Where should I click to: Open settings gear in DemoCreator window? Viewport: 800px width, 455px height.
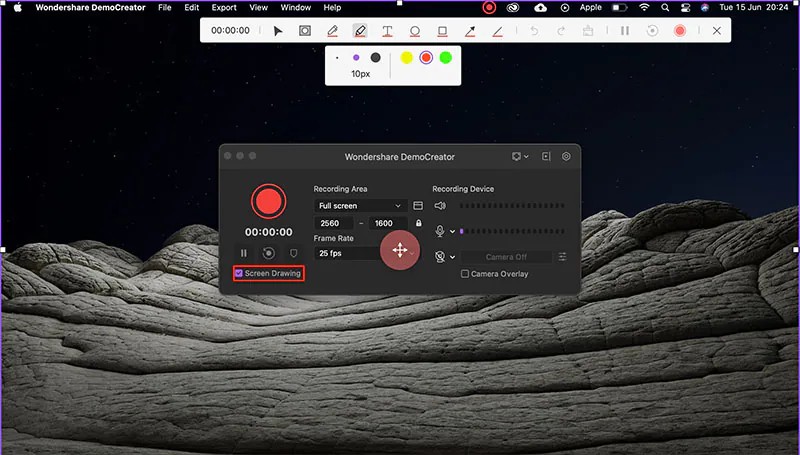(566, 157)
